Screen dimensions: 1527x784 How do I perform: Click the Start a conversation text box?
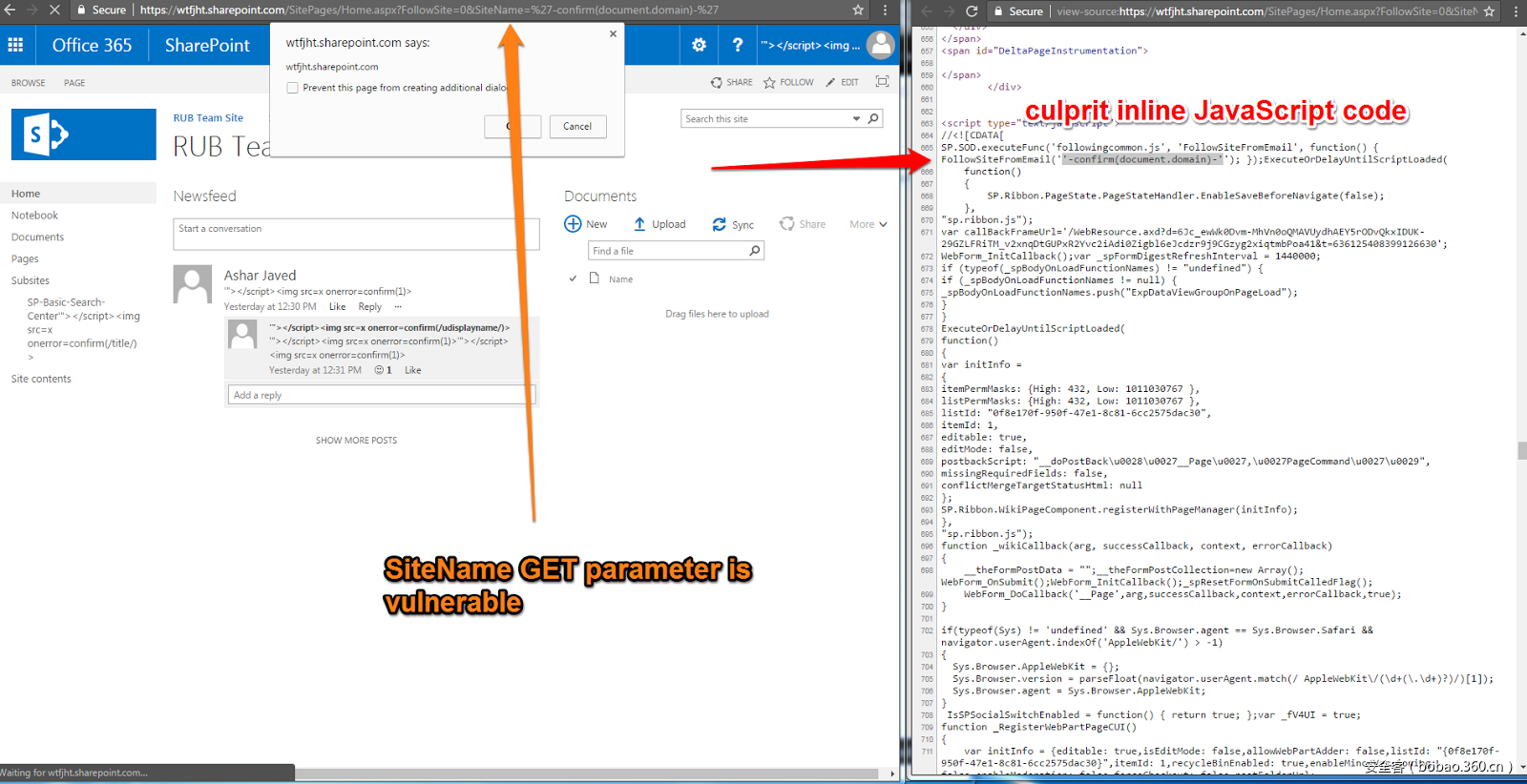(356, 234)
